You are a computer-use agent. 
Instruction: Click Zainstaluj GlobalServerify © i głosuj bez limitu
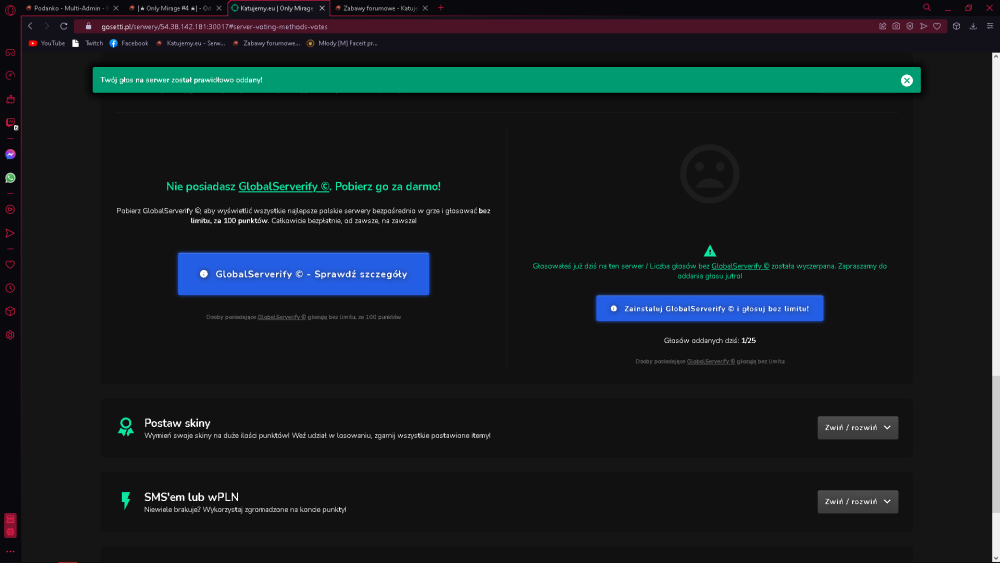click(710, 309)
